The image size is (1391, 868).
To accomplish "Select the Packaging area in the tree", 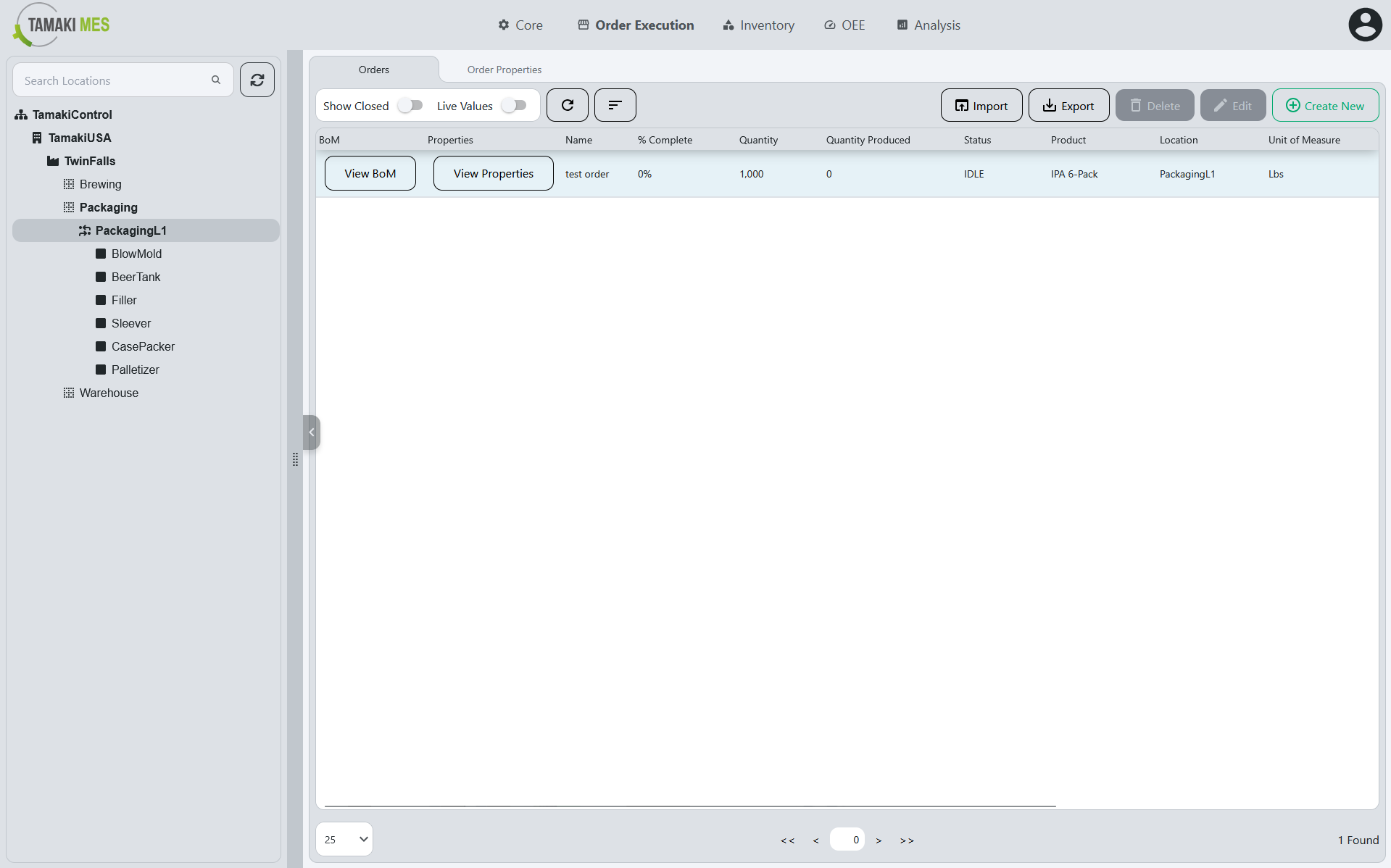I will coord(108,207).
